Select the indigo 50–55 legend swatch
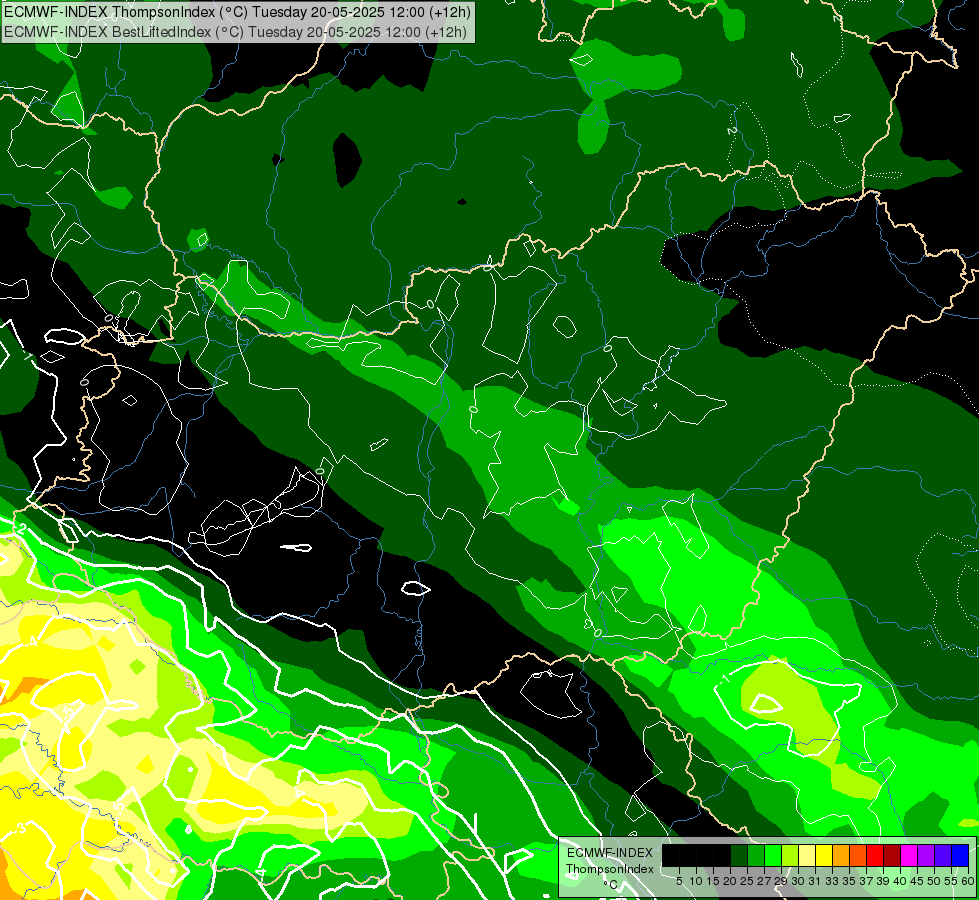Viewport: 979px width, 900px height. pos(943,855)
